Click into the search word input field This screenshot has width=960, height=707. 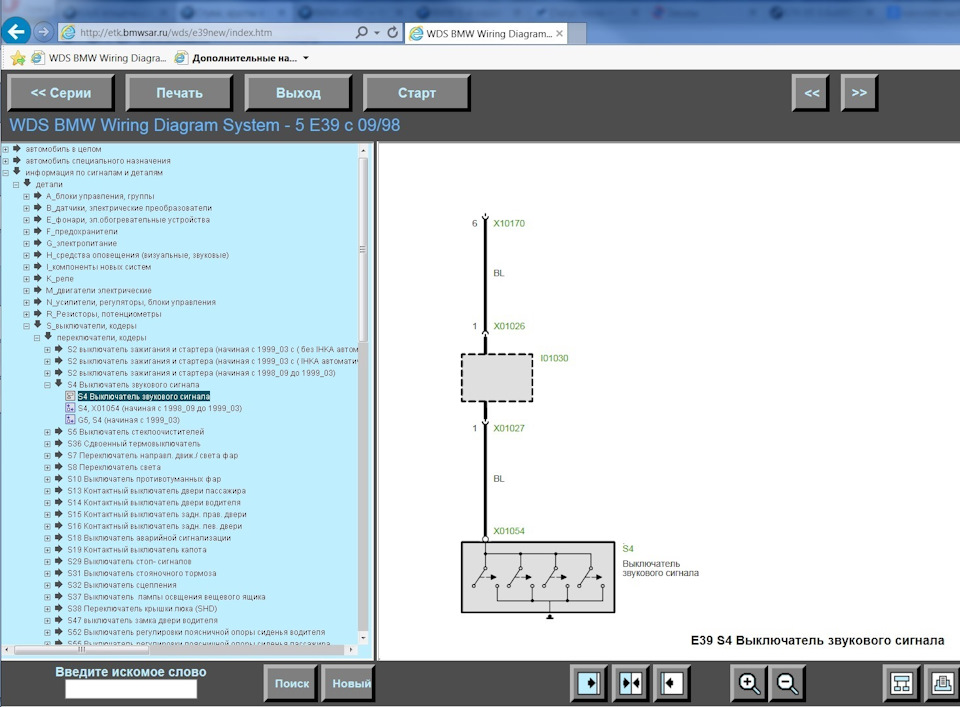tap(131, 689)
